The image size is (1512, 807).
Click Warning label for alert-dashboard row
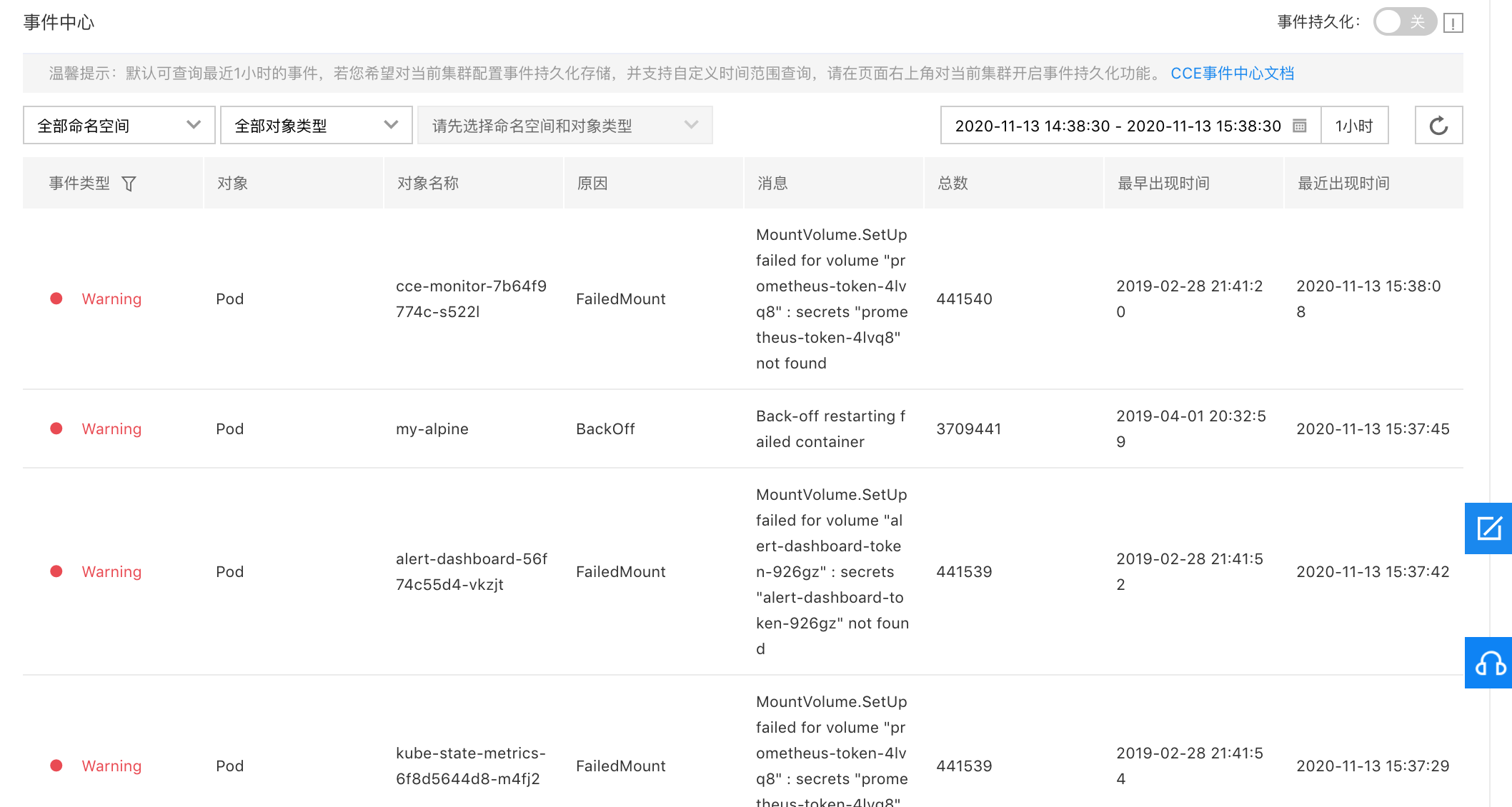[x=111, y=571]
